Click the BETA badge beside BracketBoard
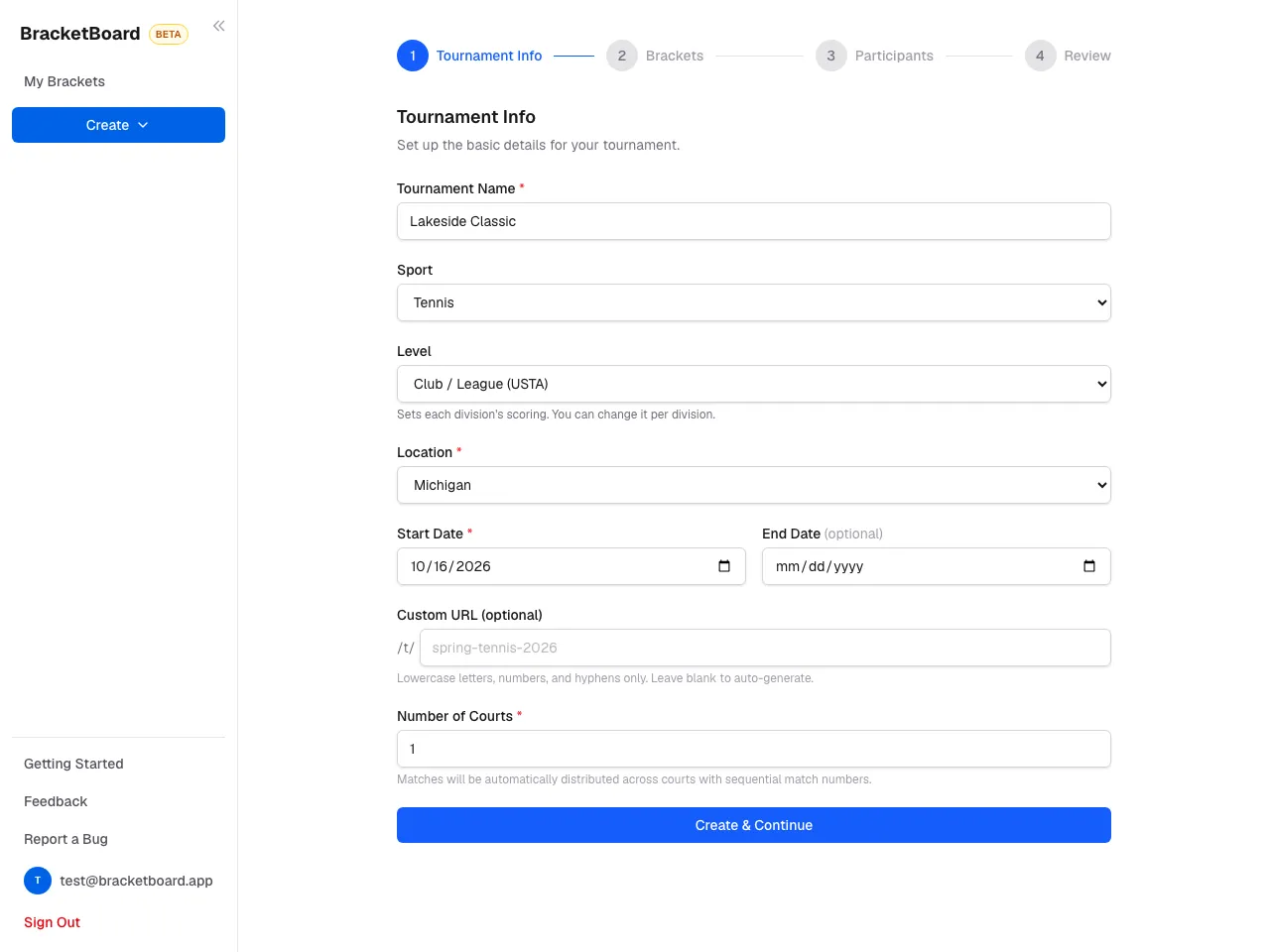This screenshot has height=952, width=1270. tap(169, 34)
